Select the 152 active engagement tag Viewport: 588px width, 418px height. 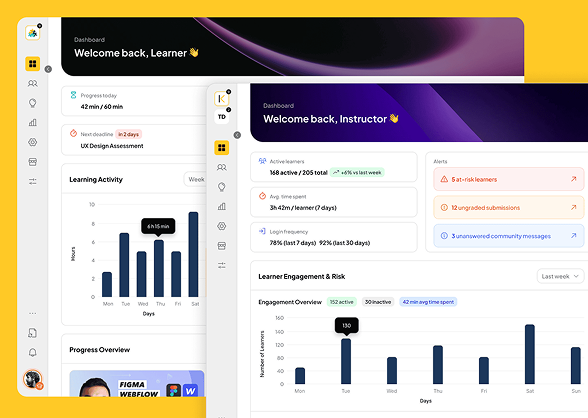tap(341, 302)
